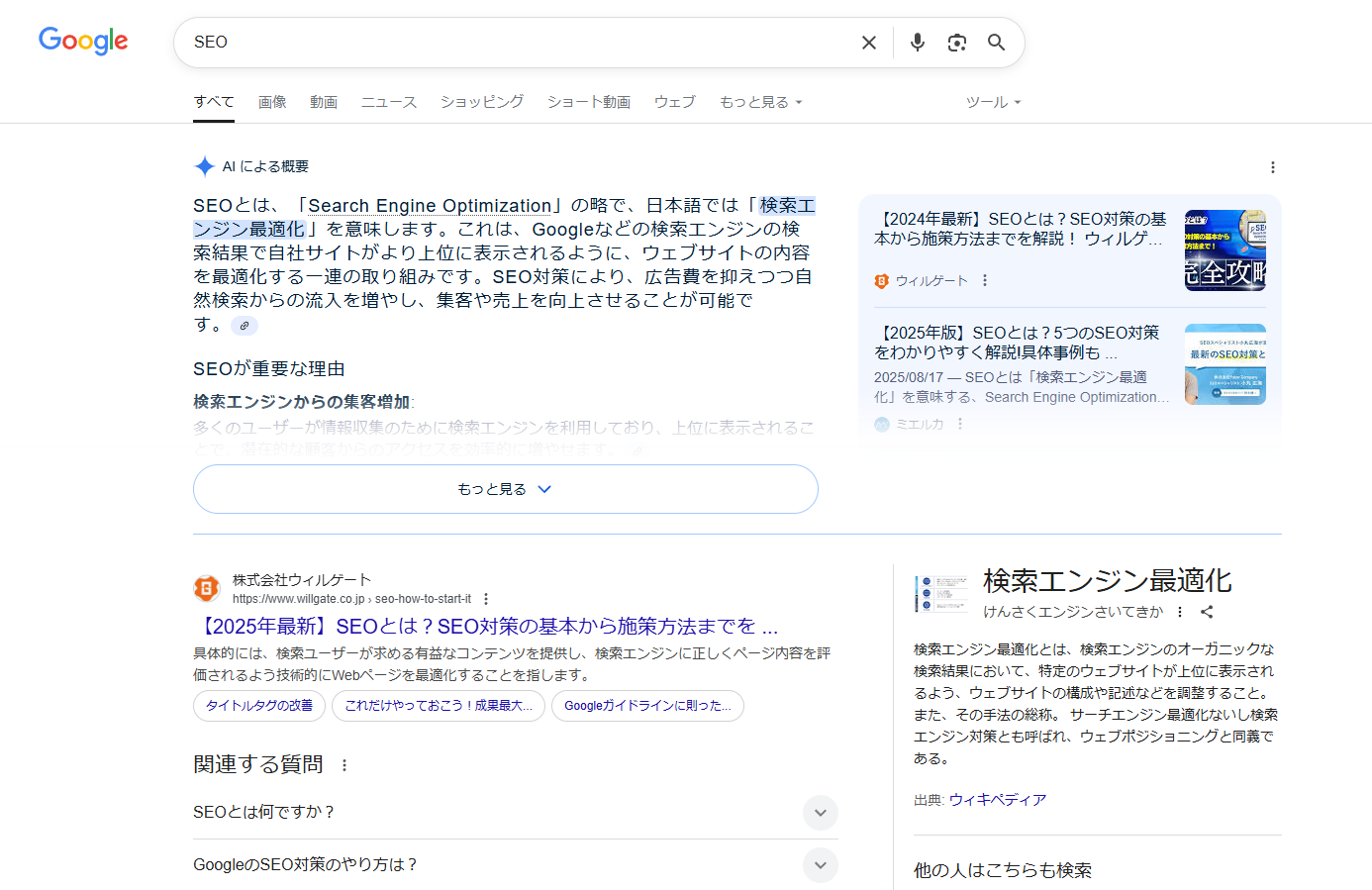Switch to the ショート動画 tab
This screenshot has height=890, width=1372.
589,102
